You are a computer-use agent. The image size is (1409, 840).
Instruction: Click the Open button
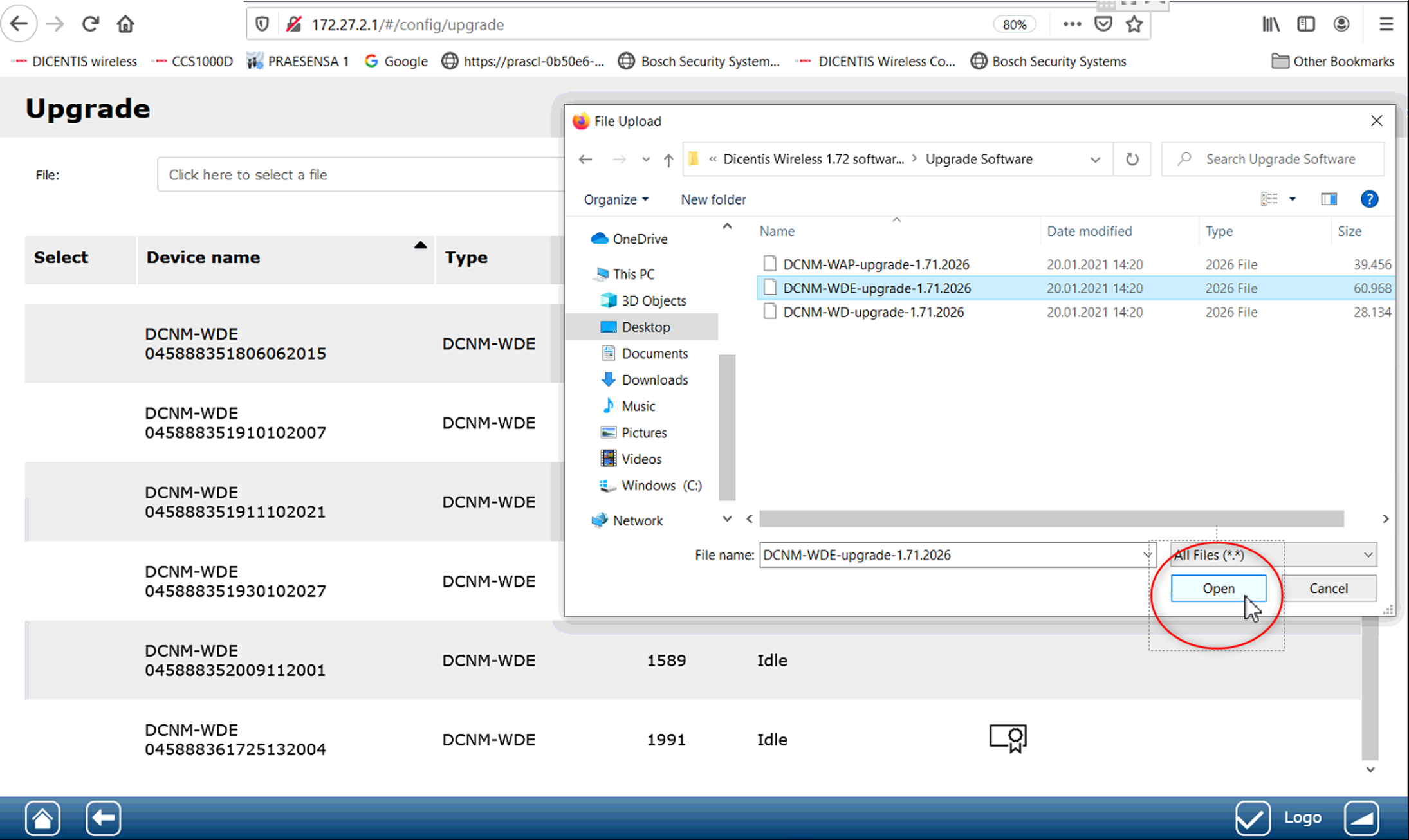(1218, 589)
